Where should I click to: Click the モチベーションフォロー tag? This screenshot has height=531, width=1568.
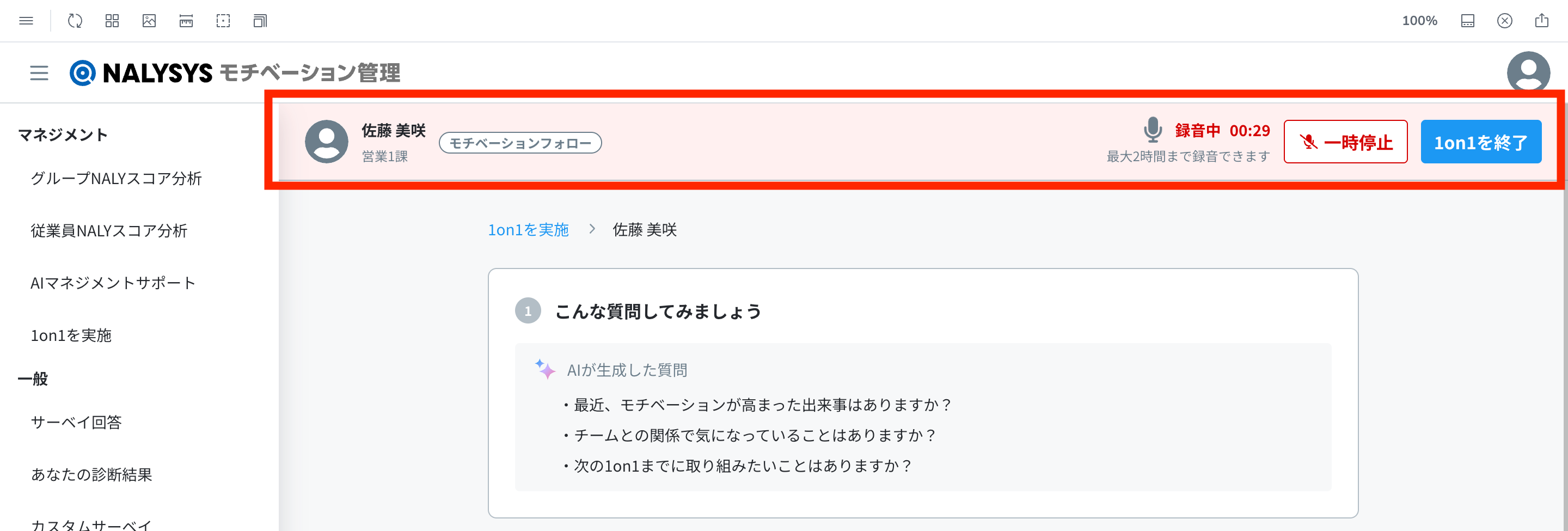point(520,143)
